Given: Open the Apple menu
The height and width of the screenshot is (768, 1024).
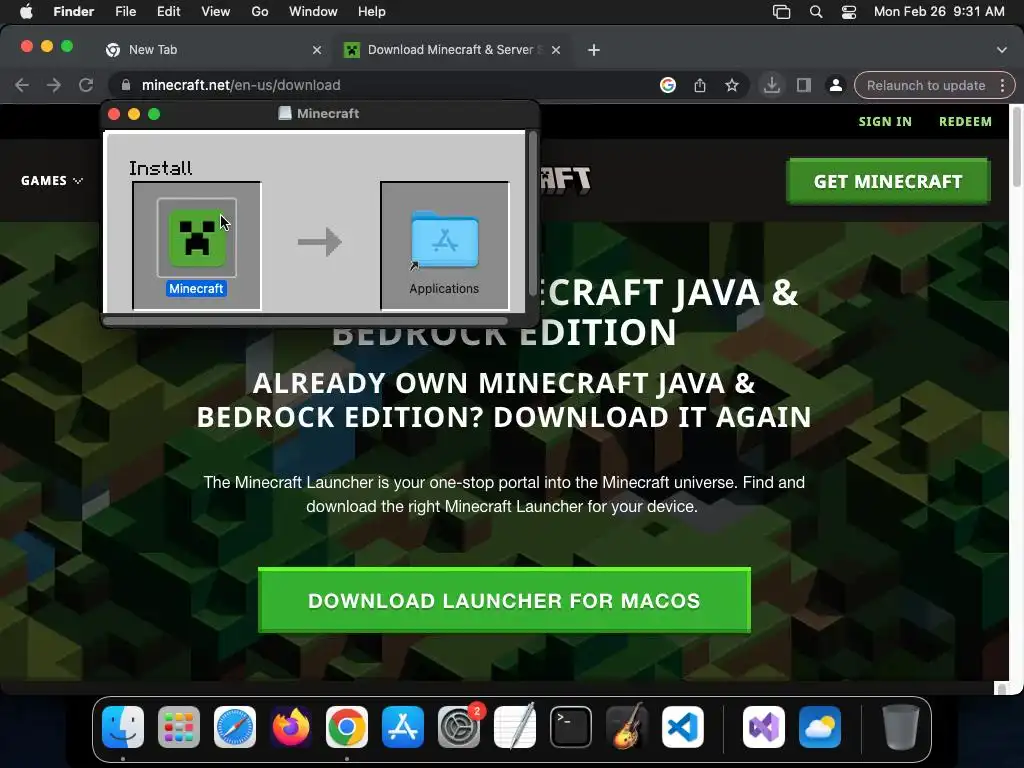Looking at the screenshot, I should tap(26, 12).
